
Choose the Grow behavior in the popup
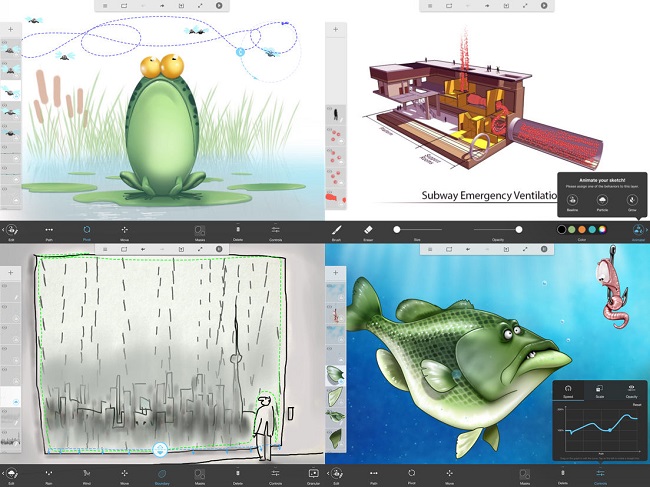click(630, 198)
